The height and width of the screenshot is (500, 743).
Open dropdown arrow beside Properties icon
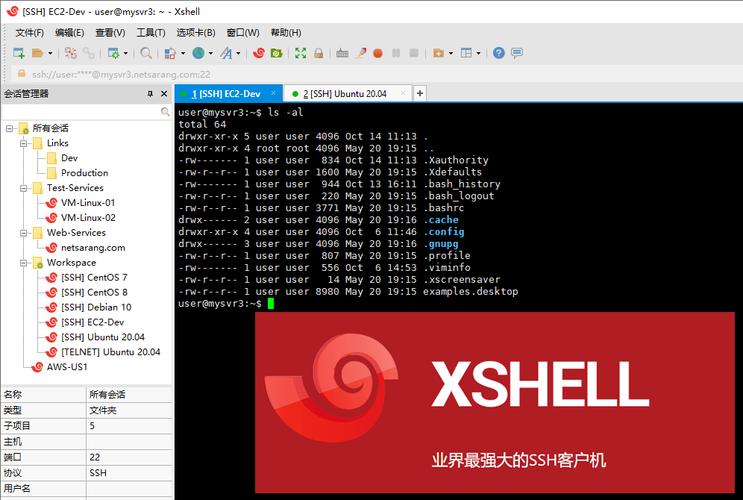[x=125, y=53]
